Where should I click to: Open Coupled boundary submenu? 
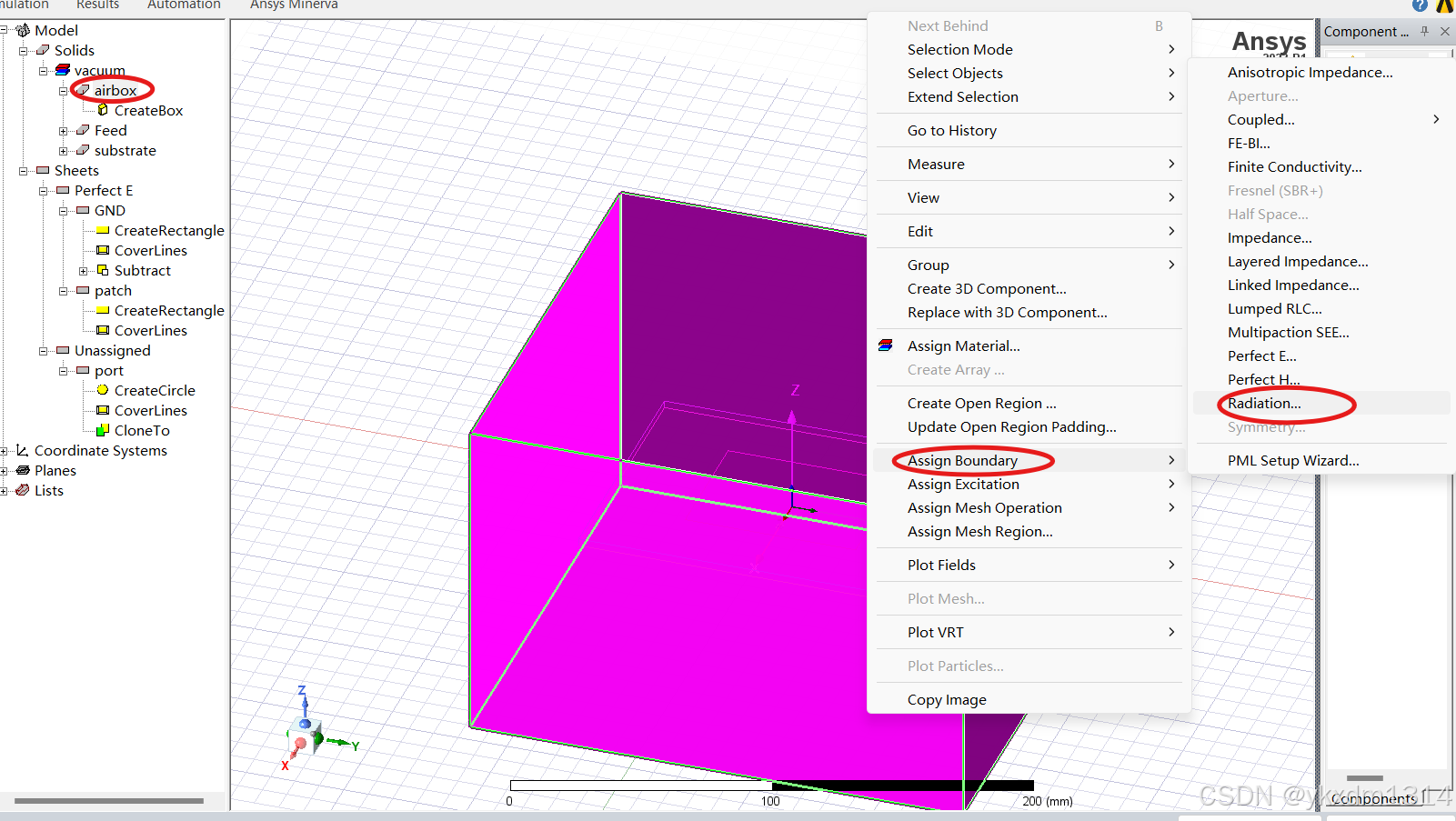tap(1320, 119)
